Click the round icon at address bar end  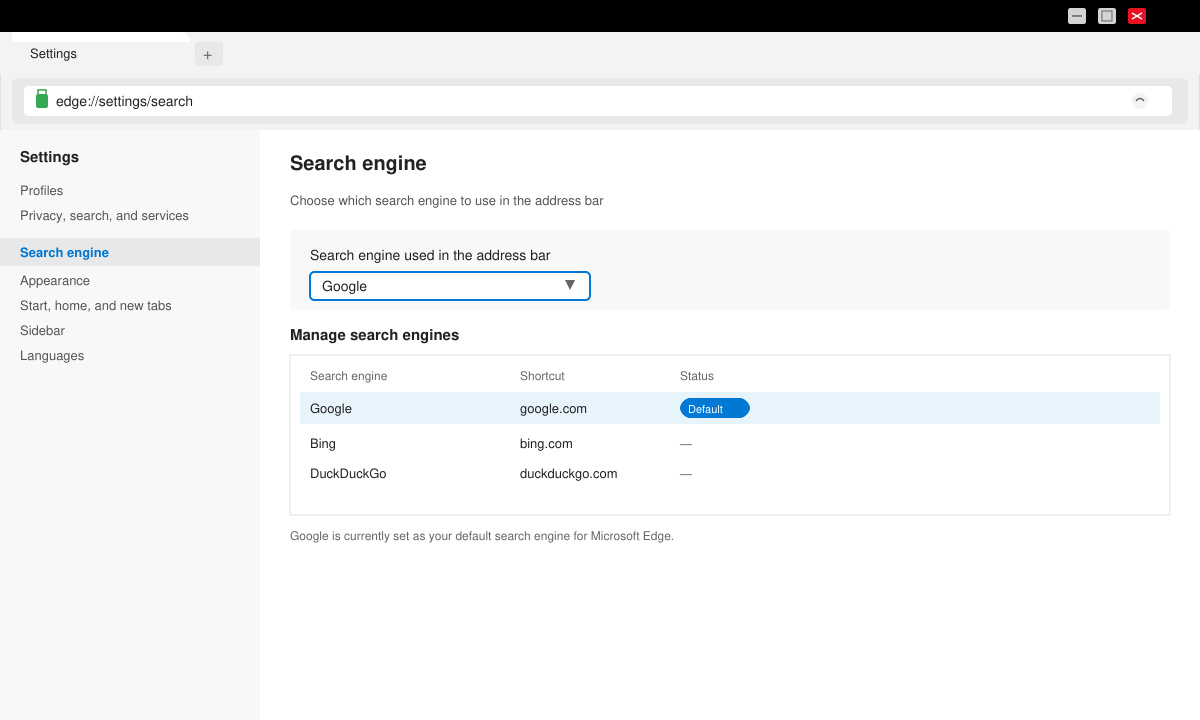(x=1140, y=100)
